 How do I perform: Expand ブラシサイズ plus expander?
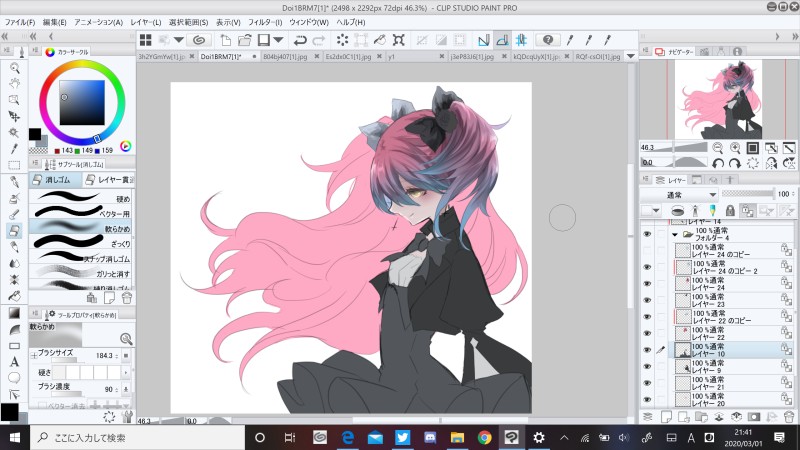[34, 355]
